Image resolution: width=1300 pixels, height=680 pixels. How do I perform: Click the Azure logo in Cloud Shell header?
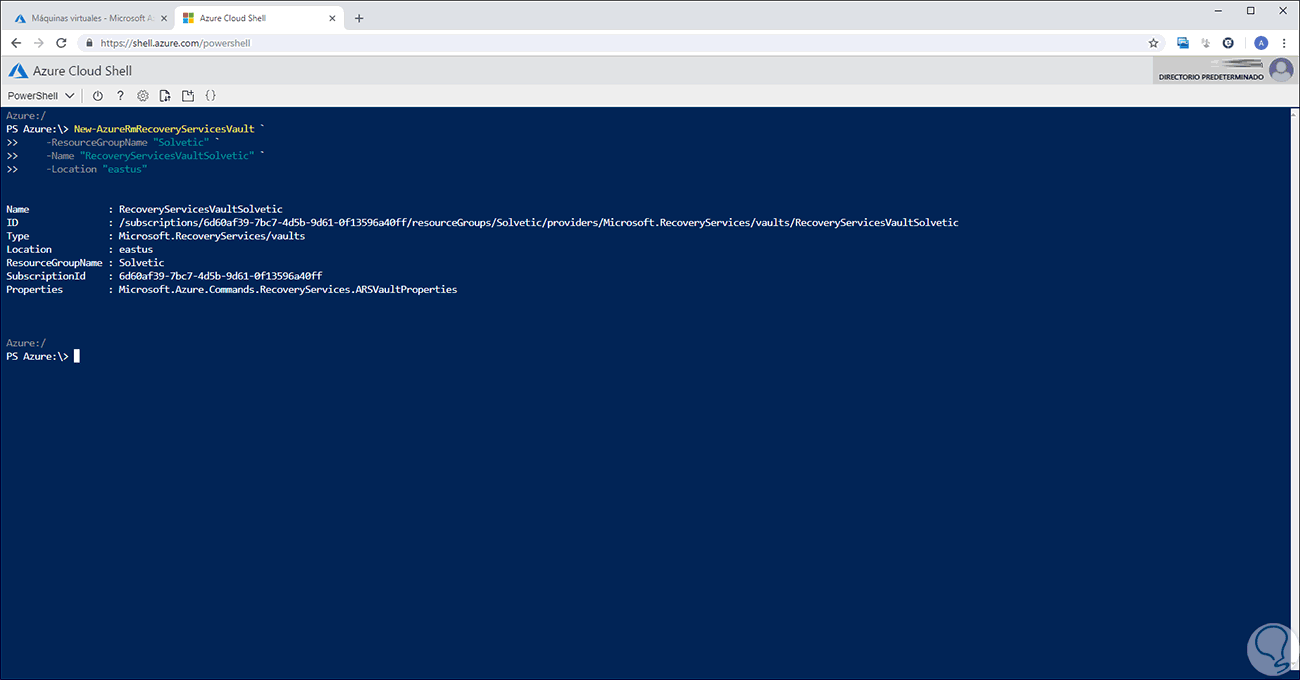17,71
